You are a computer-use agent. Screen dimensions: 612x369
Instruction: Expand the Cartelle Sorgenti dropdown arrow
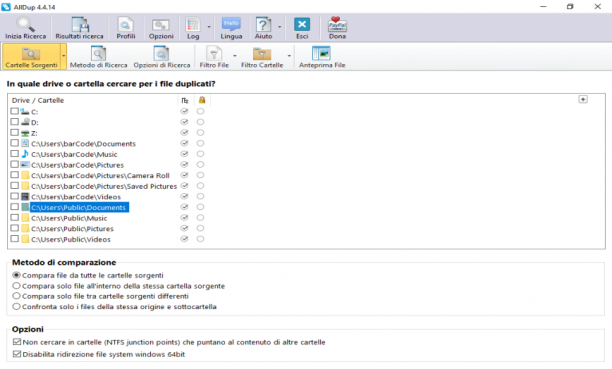tap(63, 57)
